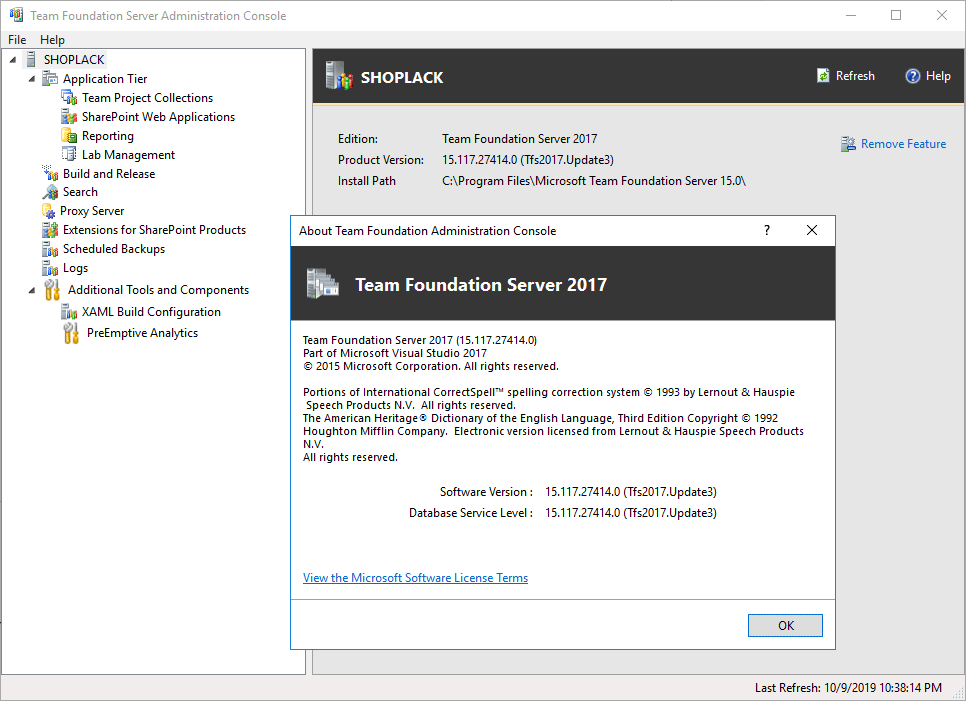
Task: Click the SHOPLACK server icon in tree
Action: click(x=31, y=59)
